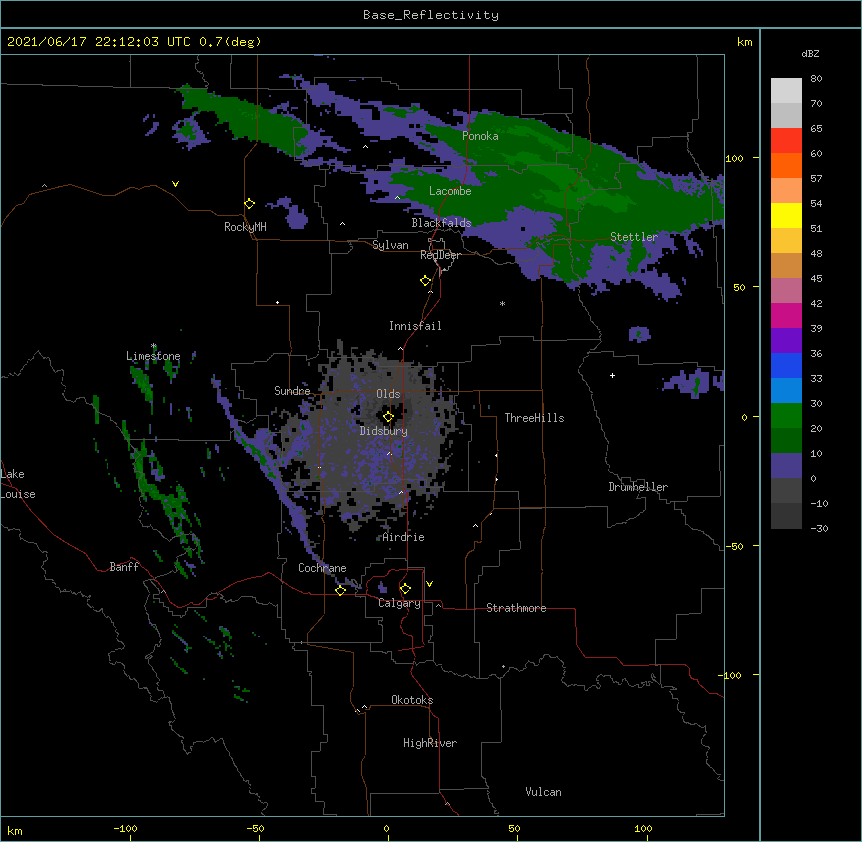Click the Limestone label

tap(153, 356)
